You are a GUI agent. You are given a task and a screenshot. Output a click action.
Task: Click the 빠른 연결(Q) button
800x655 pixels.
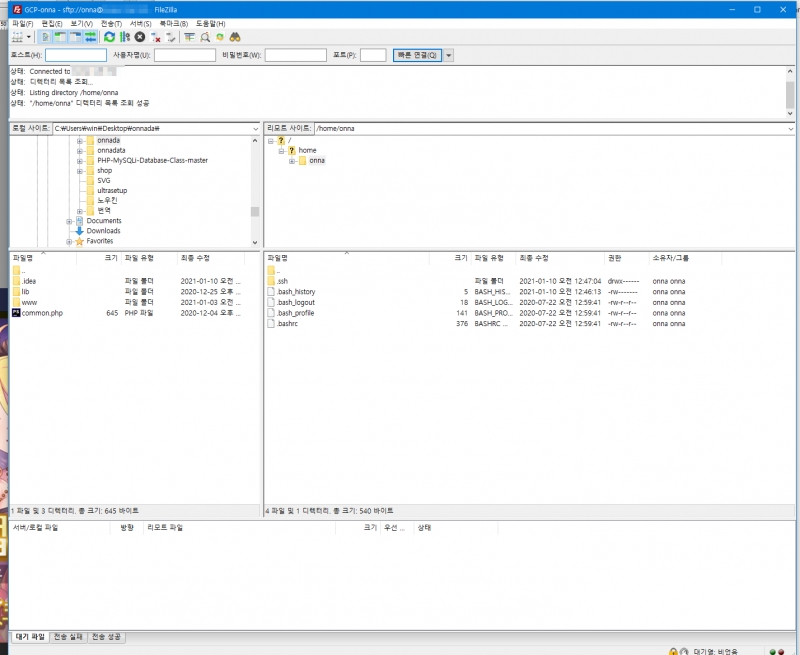[x=416, y=55]
